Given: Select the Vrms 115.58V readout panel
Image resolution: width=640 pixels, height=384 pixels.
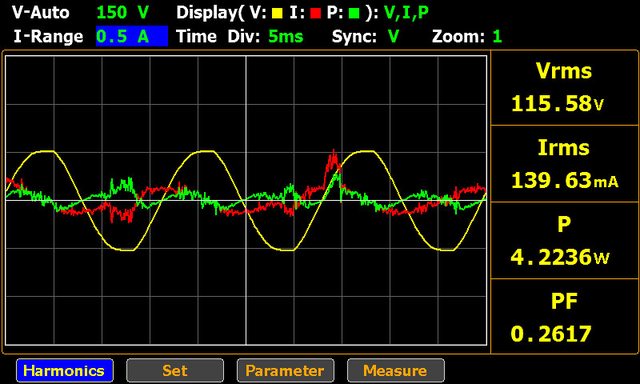Looking at the screenshot, I should (564, 88).
